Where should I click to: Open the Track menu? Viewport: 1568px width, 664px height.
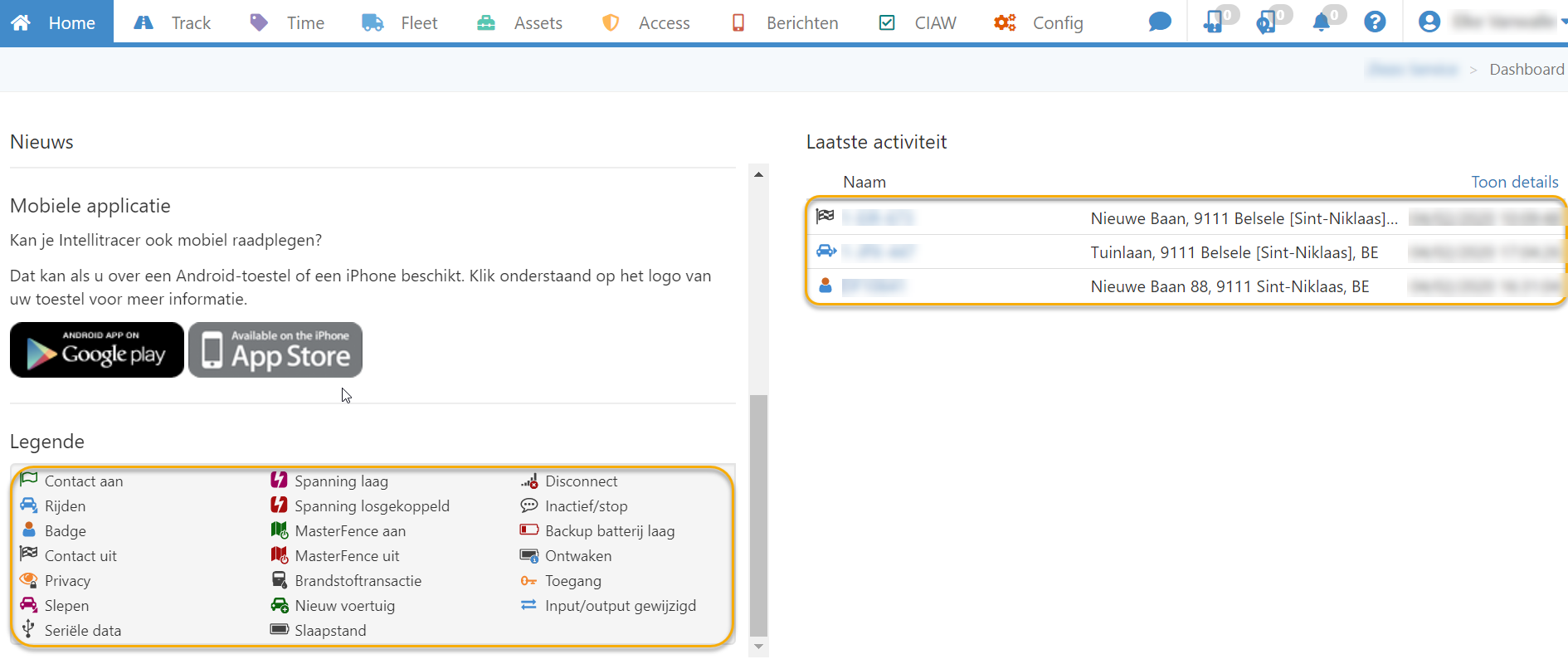(173, 23)
